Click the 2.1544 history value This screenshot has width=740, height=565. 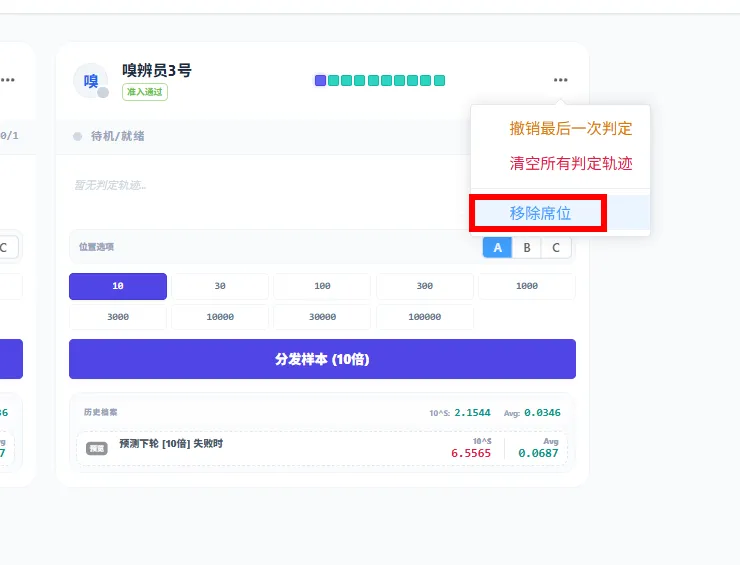tap(472, 413)
